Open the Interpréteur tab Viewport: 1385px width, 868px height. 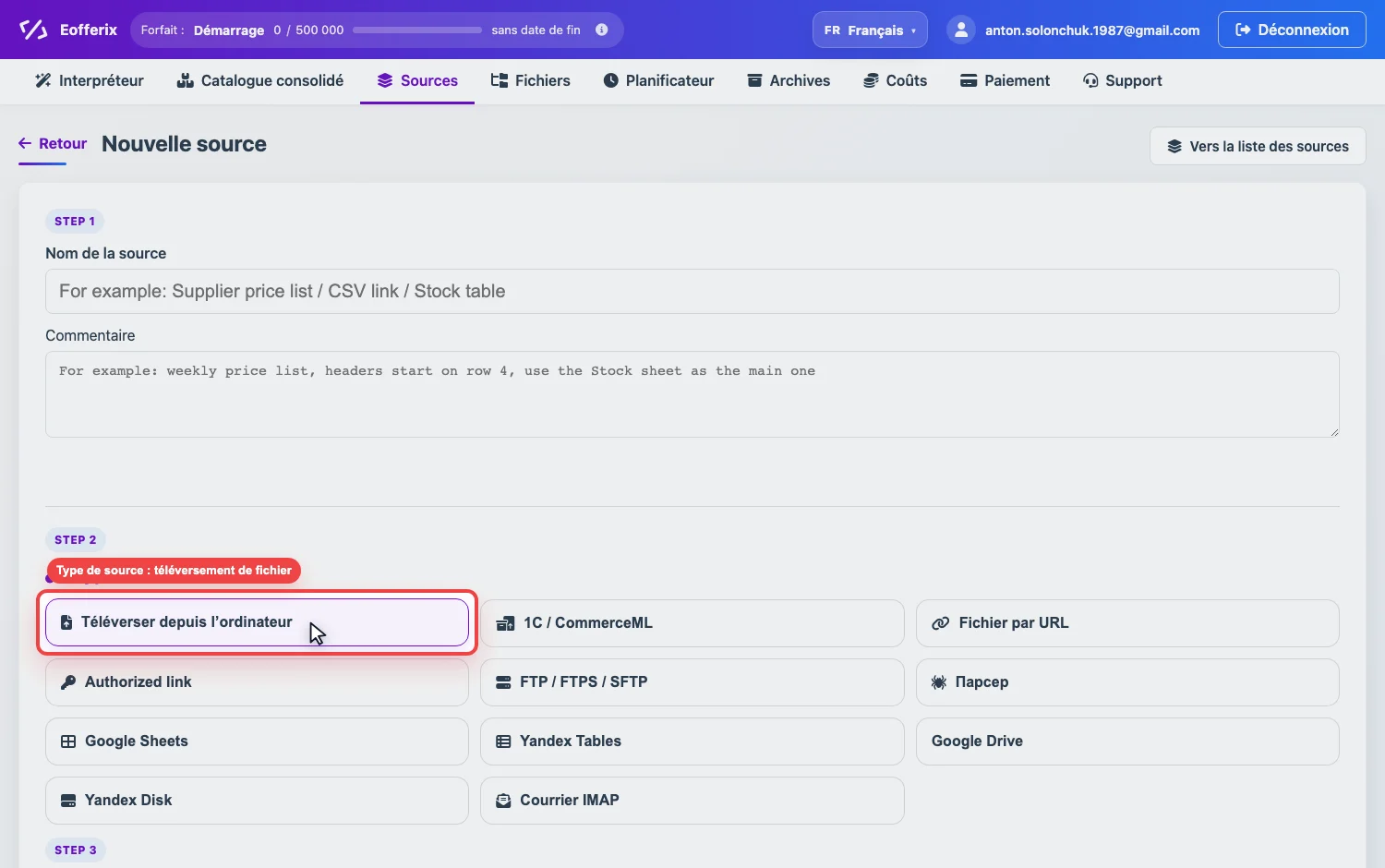click(x=90, y=80)
